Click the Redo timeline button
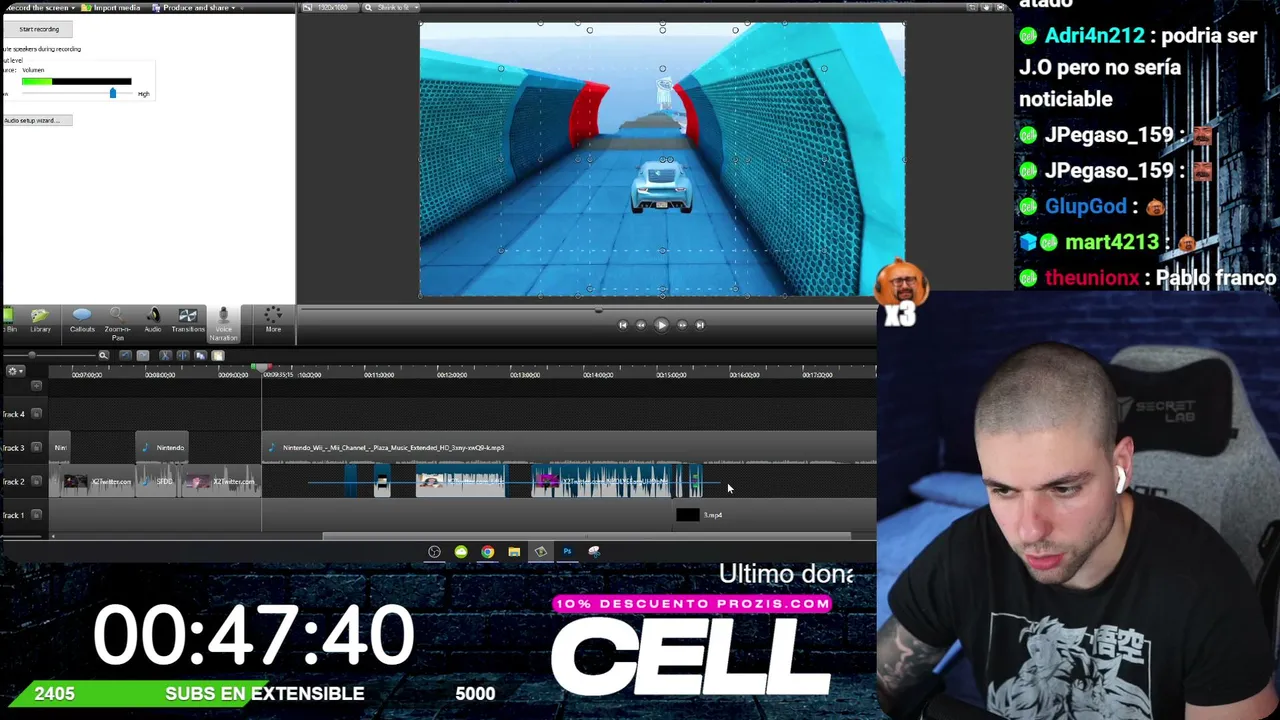 (x=143, y=355)
